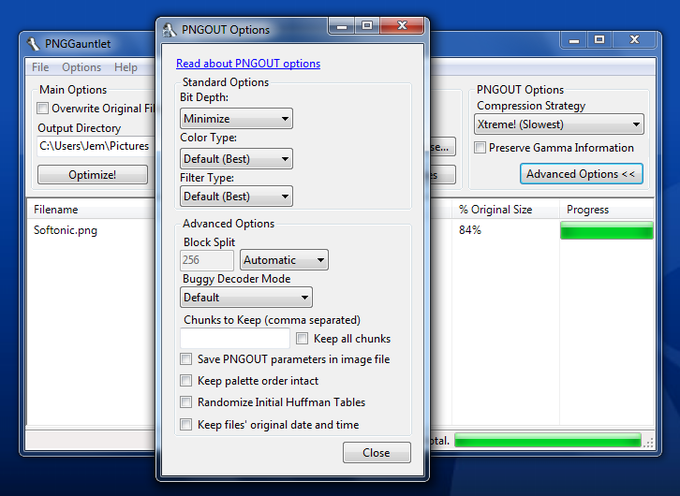The image size is (680, 496).
Task: Open the File menu in PNGGauntlet
Action: (x=40, y=67)
